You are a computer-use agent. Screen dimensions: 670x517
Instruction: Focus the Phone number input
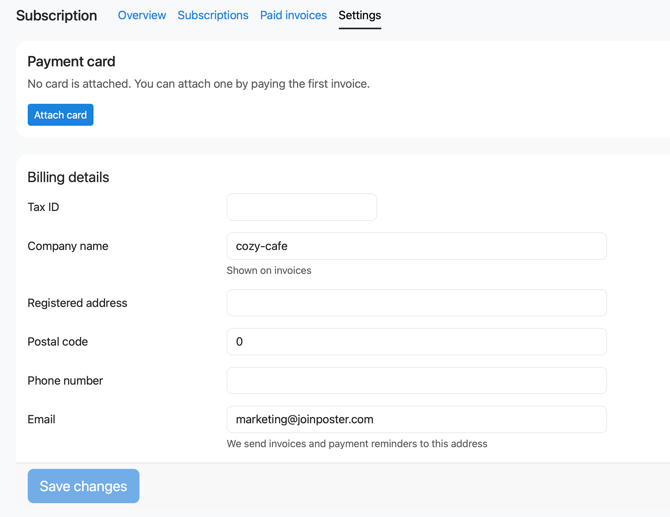[417, 381]
